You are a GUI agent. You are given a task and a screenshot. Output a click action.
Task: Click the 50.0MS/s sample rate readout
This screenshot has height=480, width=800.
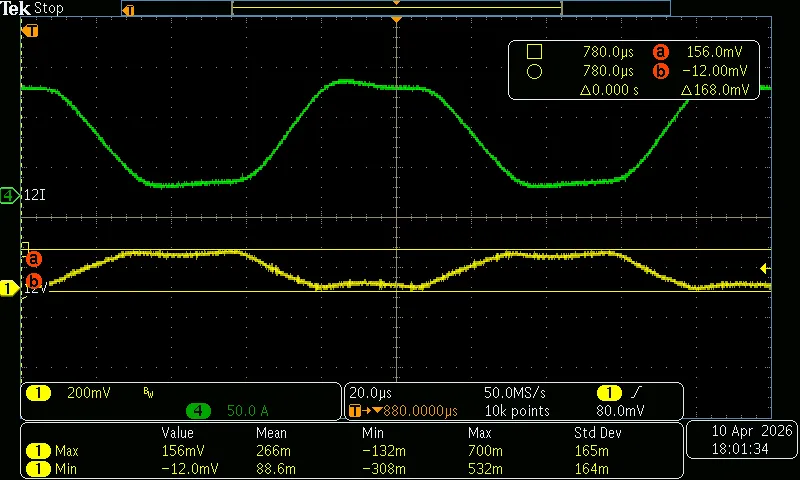pos(515,393)
